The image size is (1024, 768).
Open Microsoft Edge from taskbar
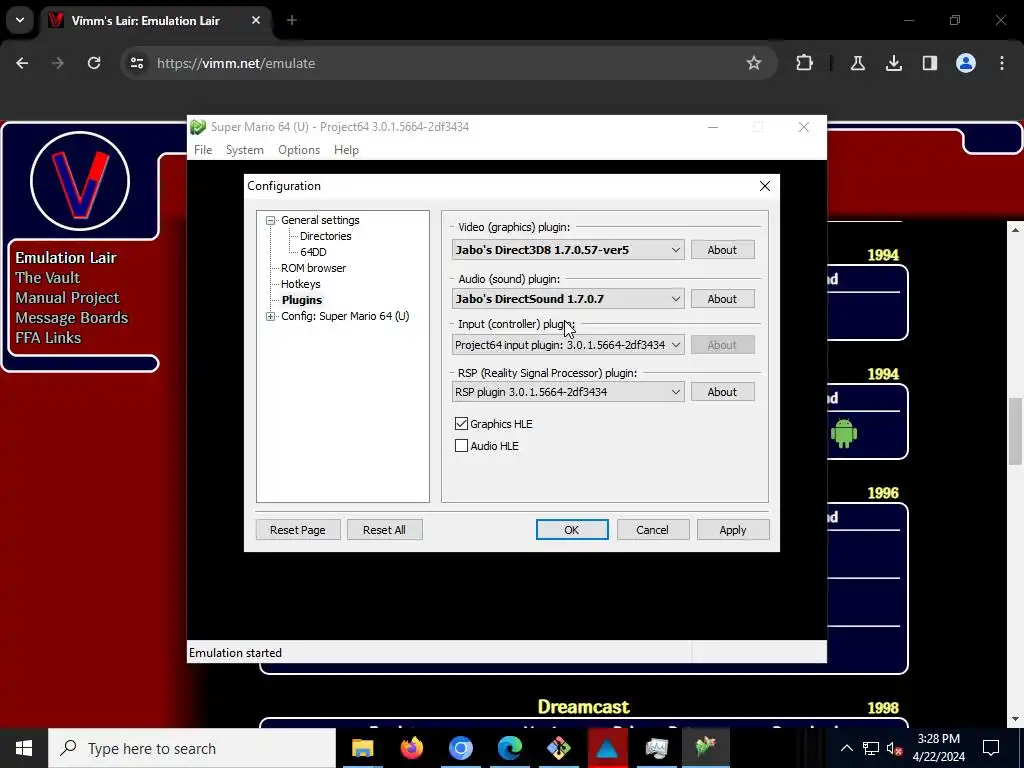509,748
